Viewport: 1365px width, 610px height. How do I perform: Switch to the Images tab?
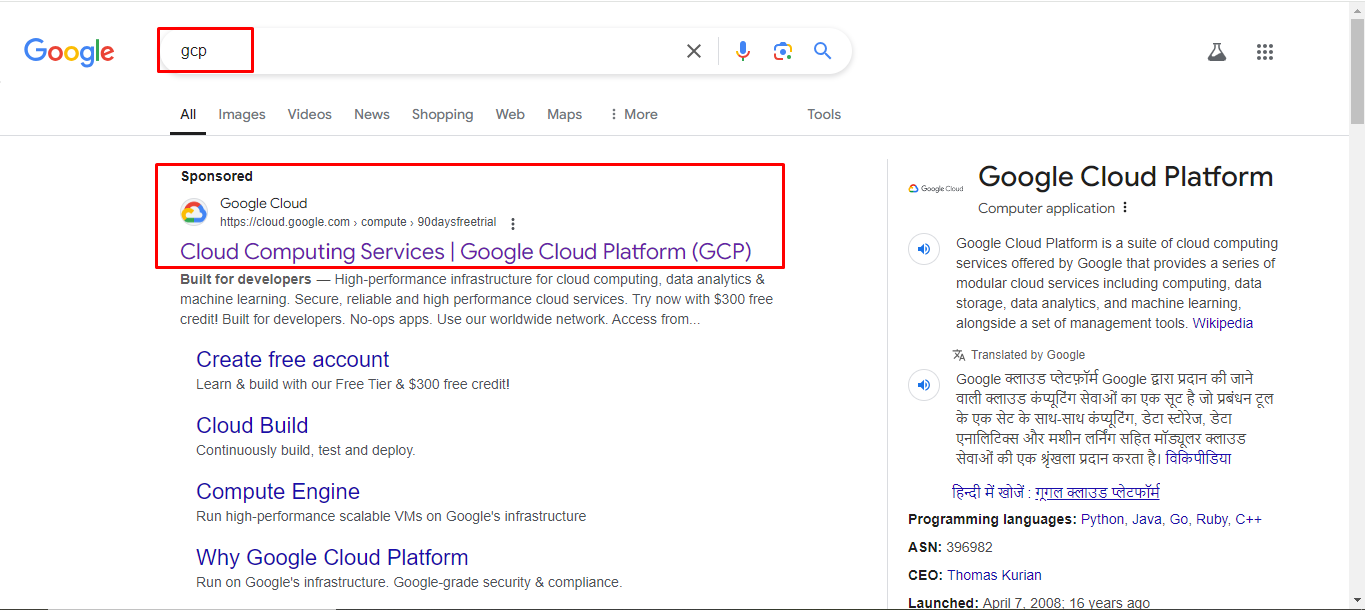[242, 114]
